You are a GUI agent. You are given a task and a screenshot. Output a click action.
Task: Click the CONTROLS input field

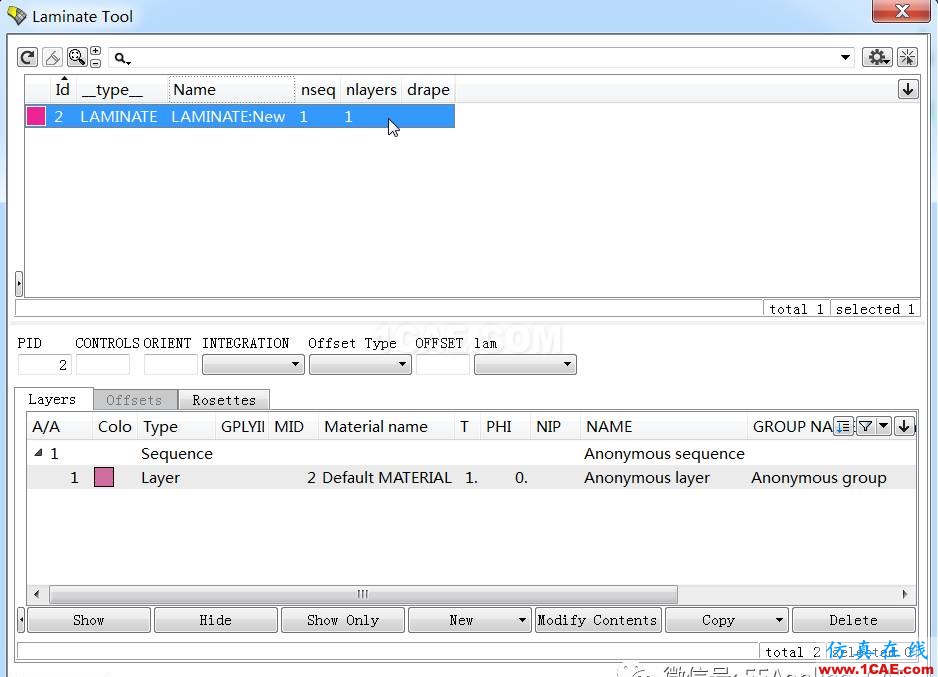[103, 365]
